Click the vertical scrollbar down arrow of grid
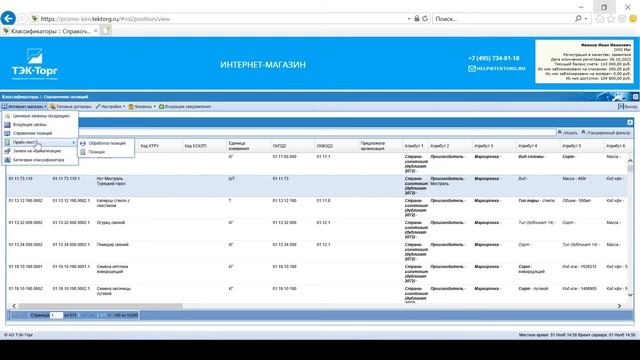 pos(630,294)
